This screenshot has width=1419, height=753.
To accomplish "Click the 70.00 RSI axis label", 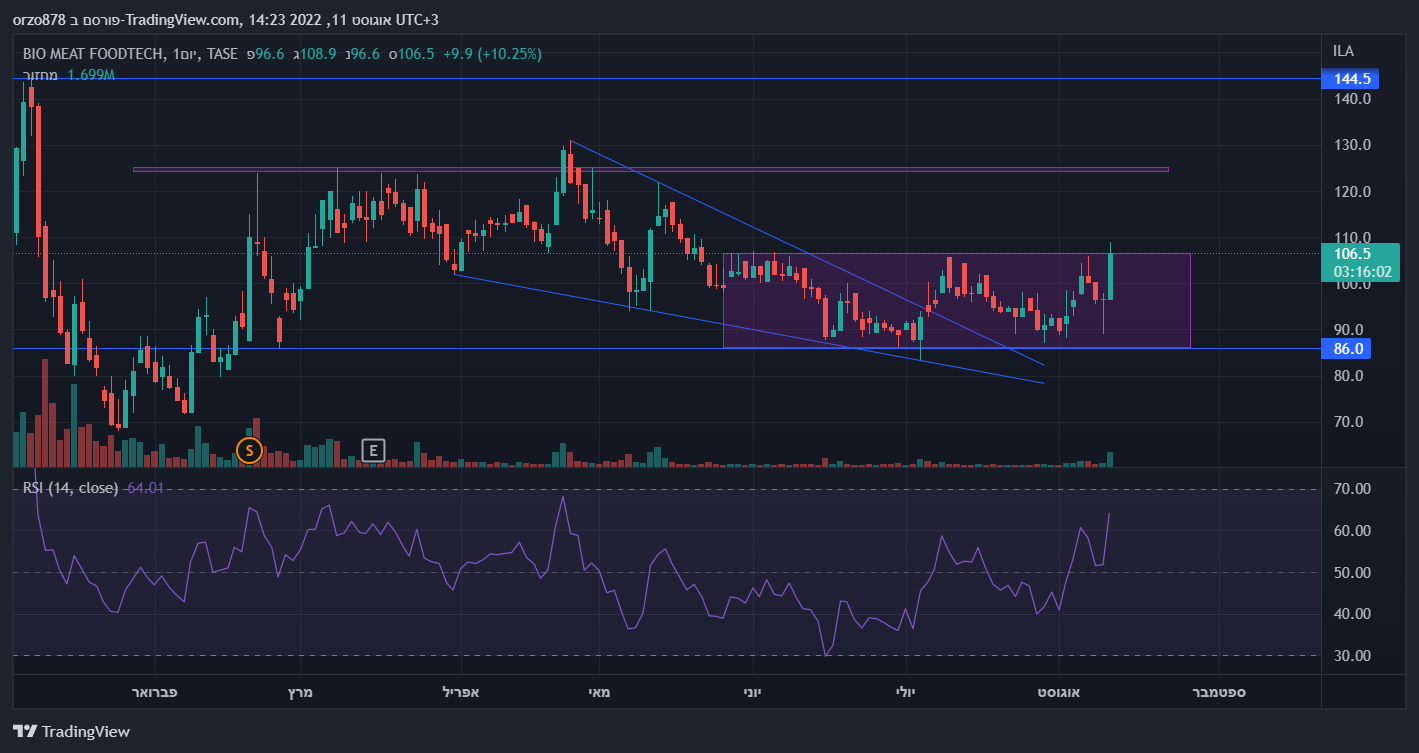I will (1353, 489).
